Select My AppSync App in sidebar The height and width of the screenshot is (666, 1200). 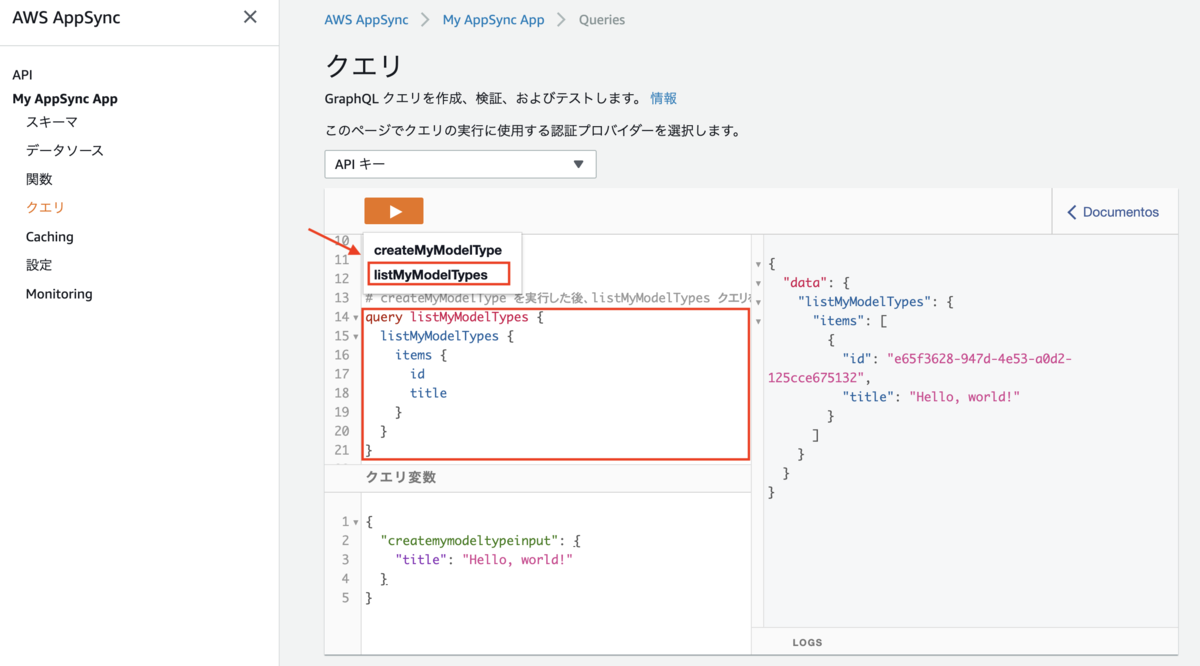coord(65,99)
